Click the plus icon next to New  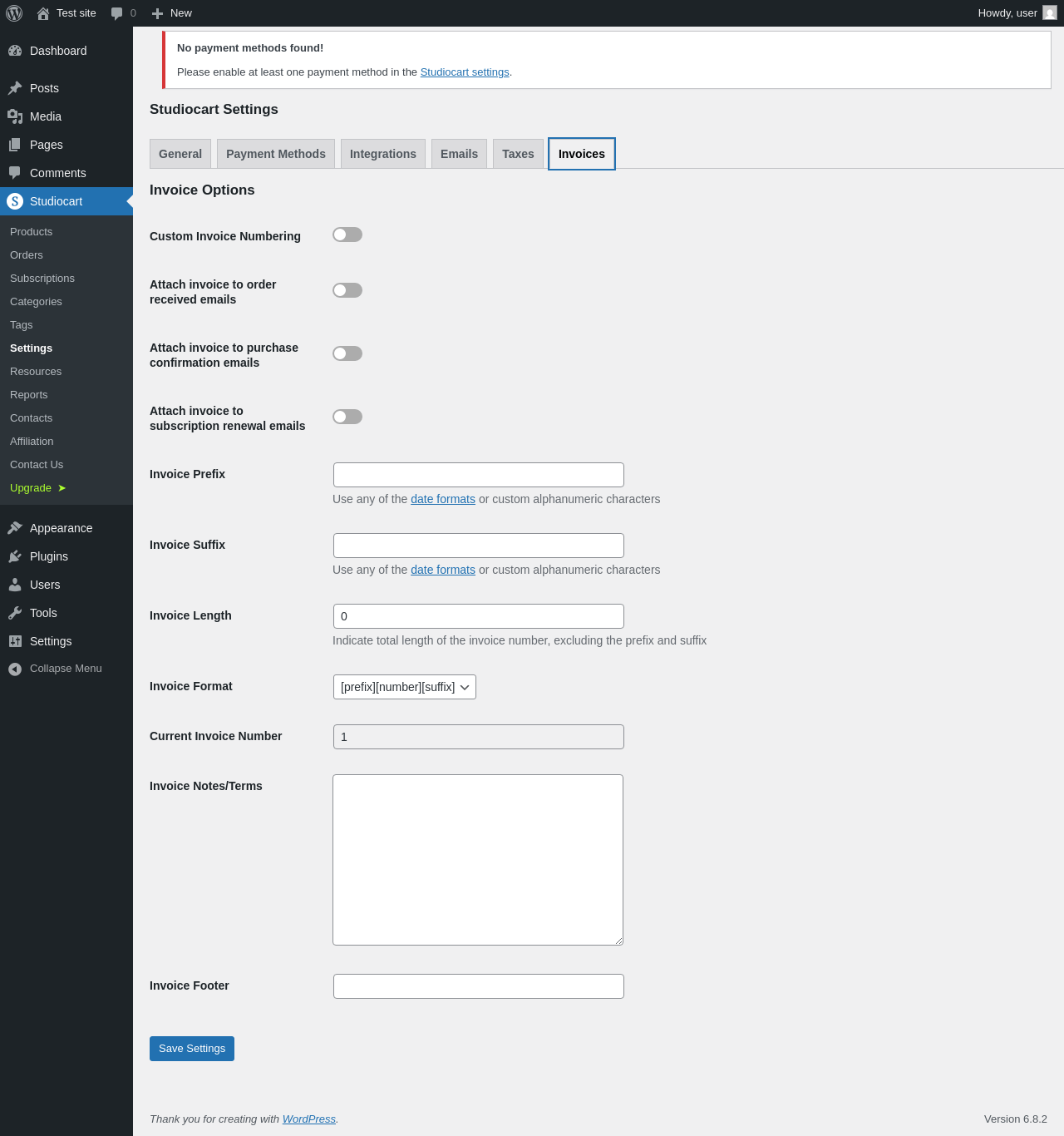[157, 13]
